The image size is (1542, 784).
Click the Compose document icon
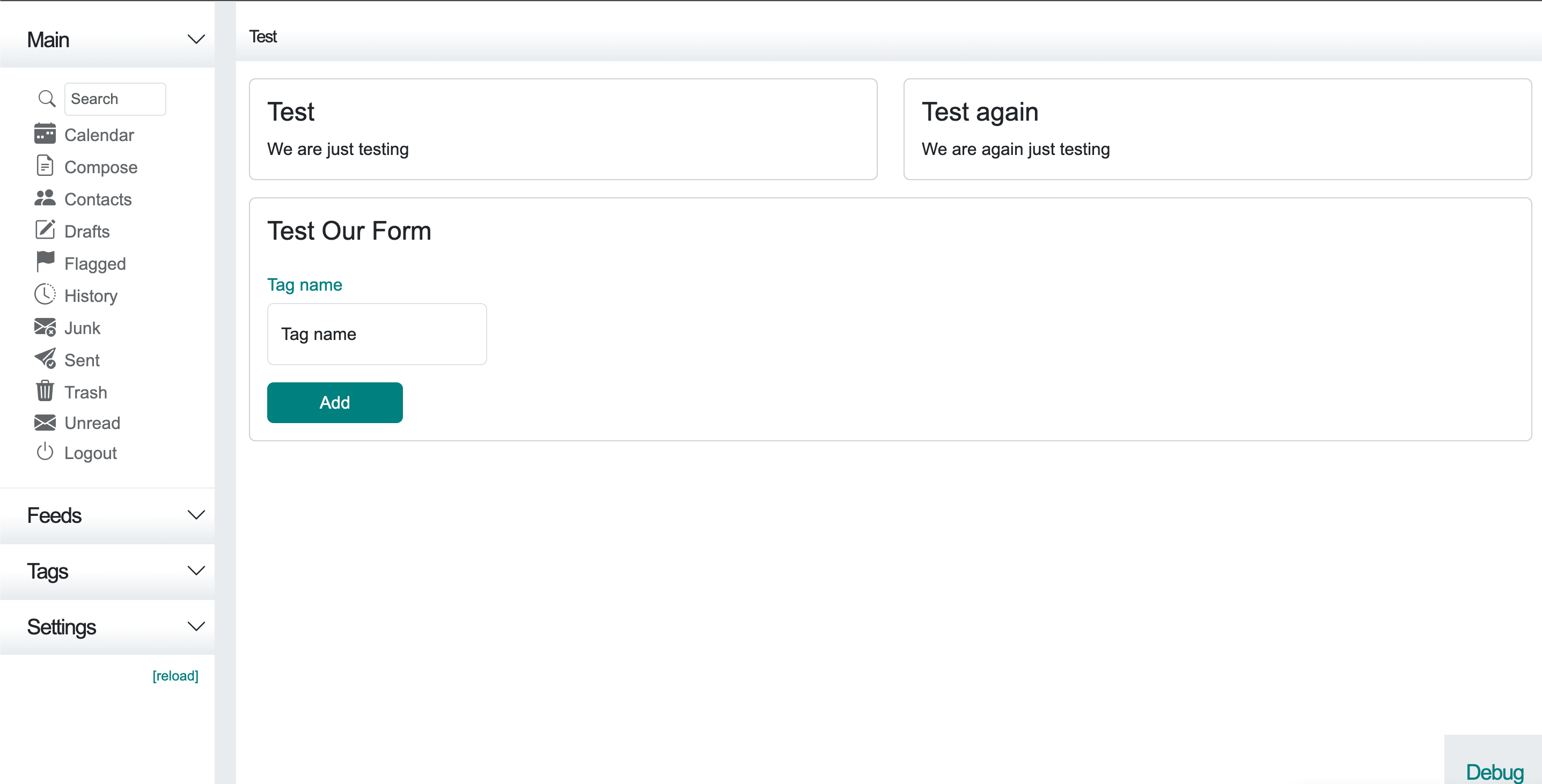pos(45,166)
